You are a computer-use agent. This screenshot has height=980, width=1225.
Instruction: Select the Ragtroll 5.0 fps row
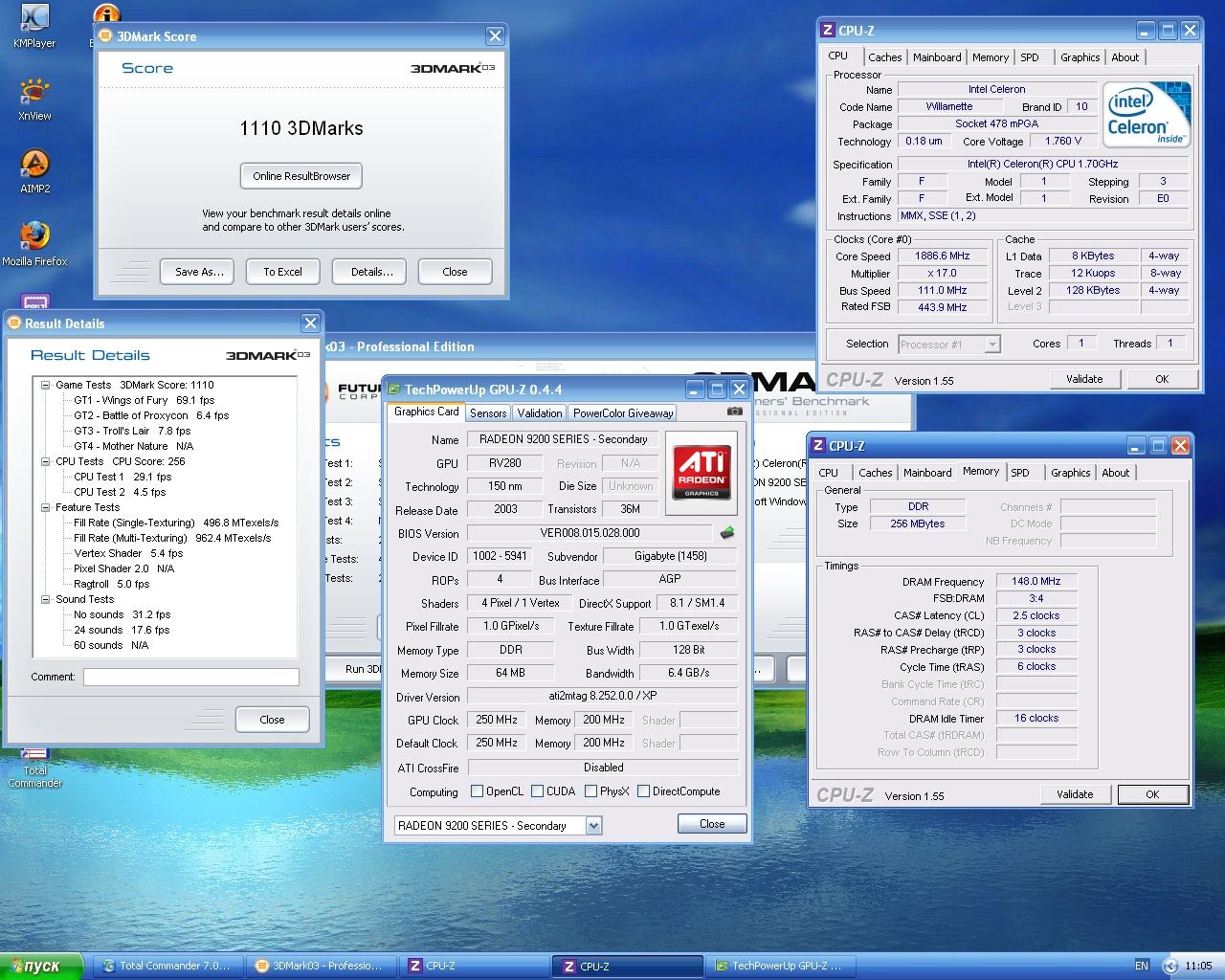112,584
